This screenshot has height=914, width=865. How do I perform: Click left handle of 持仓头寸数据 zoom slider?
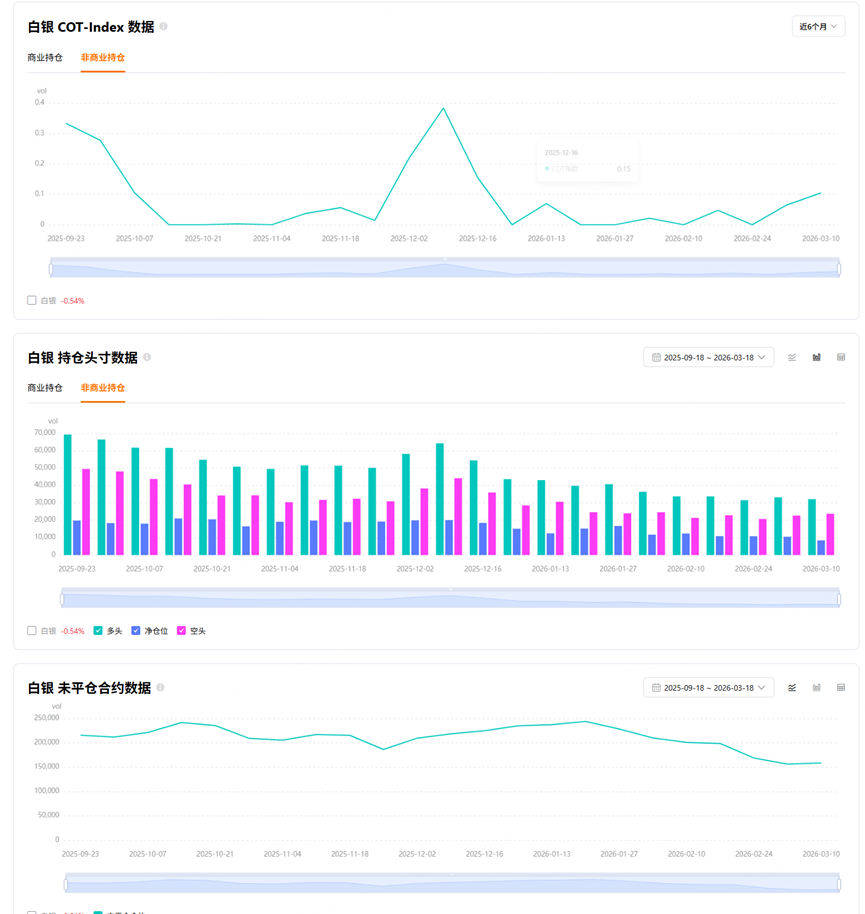point(62,599)
